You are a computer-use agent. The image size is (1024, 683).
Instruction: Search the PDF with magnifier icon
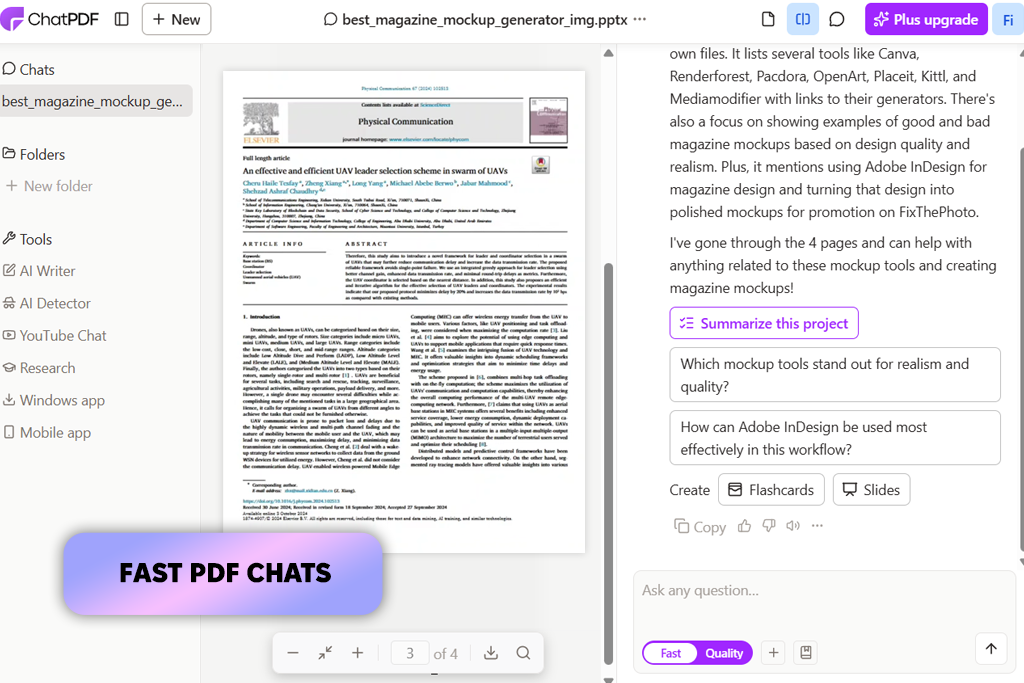pyautogui.click(x=523, y=653)
